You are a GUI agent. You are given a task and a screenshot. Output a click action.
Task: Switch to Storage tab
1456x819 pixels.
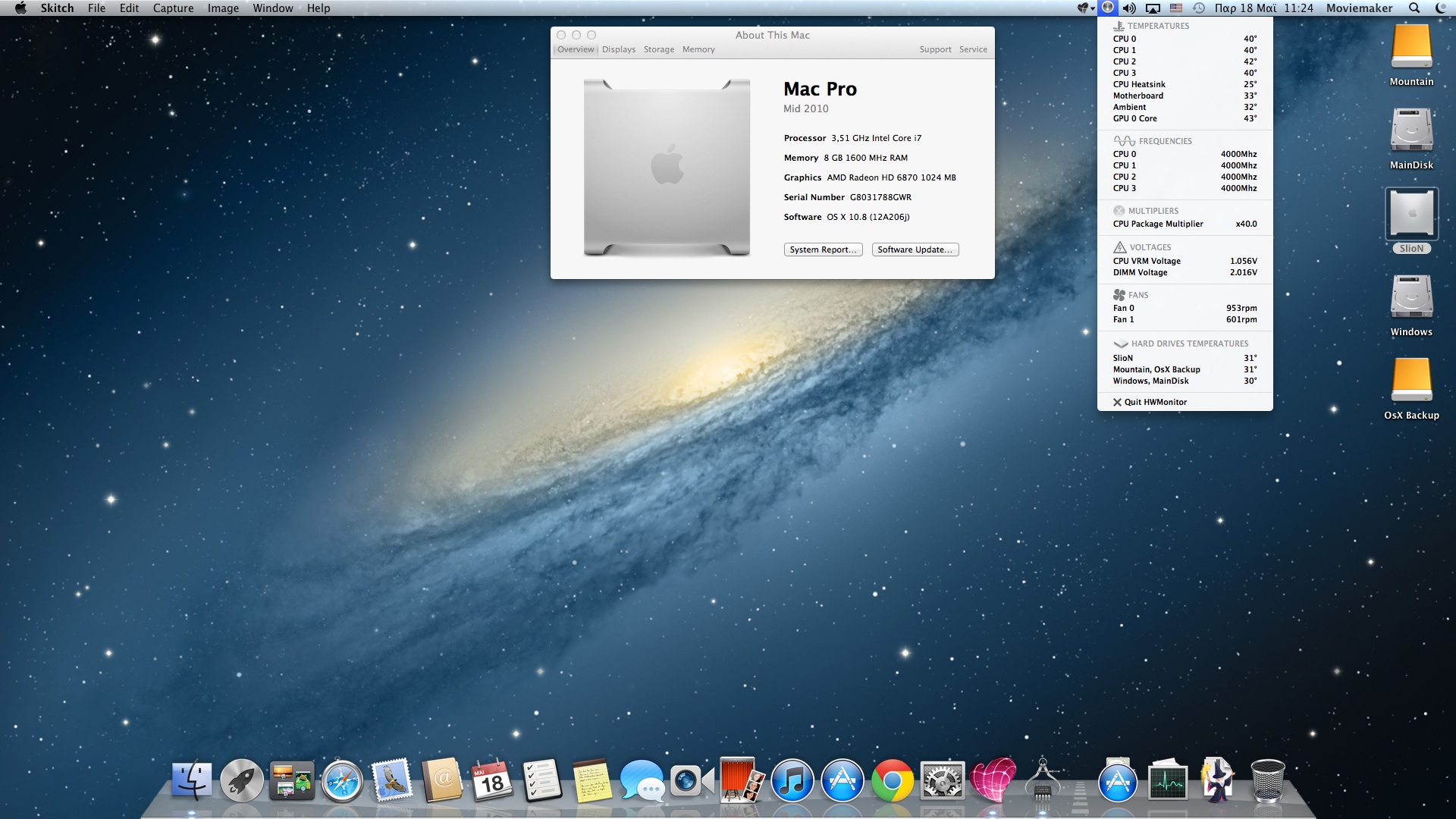pyautogui.click(x=659, y=49)
